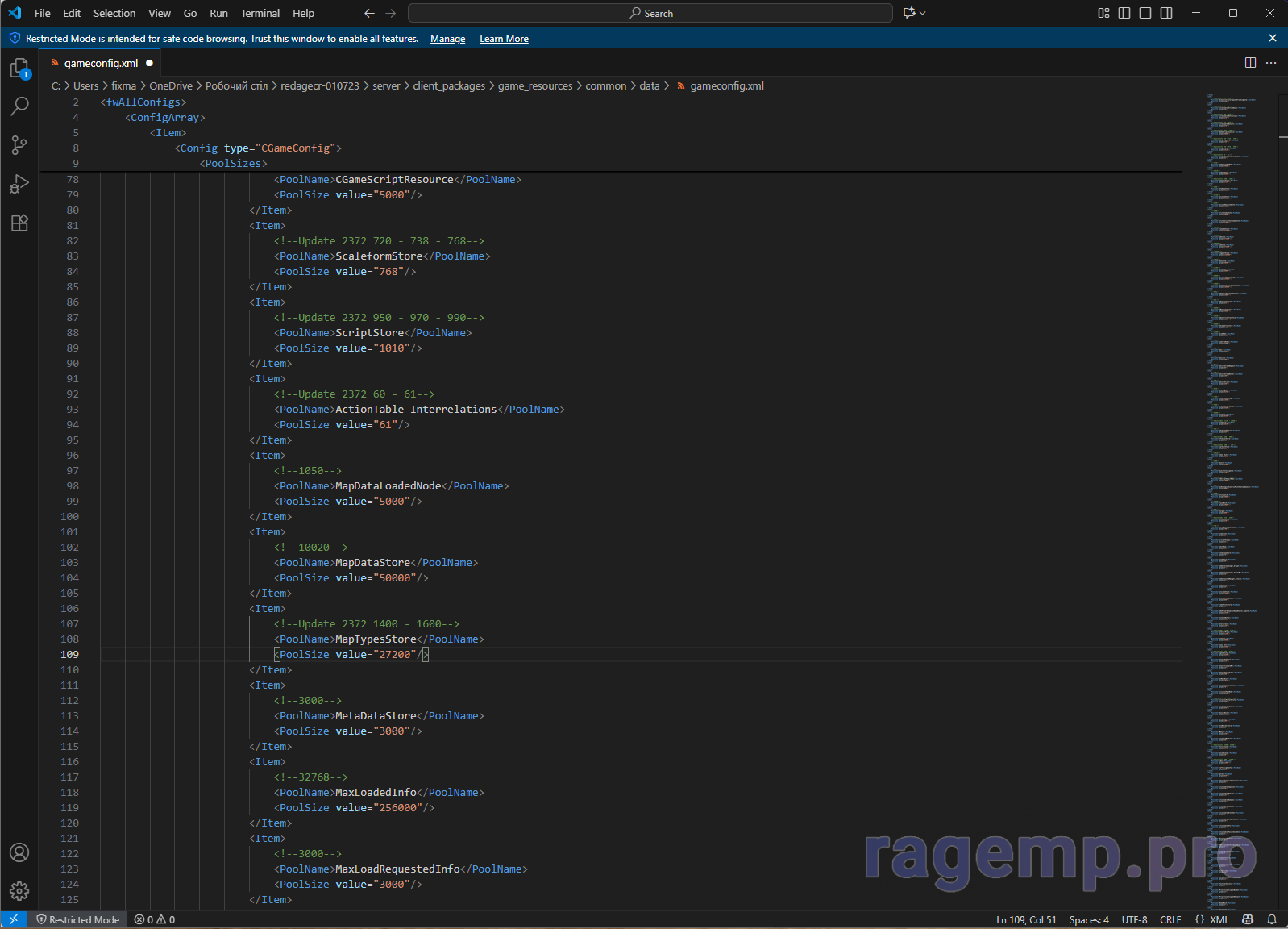Click the title bar Search input box
The image size is (1288, 929).
[x=650, y=13]
